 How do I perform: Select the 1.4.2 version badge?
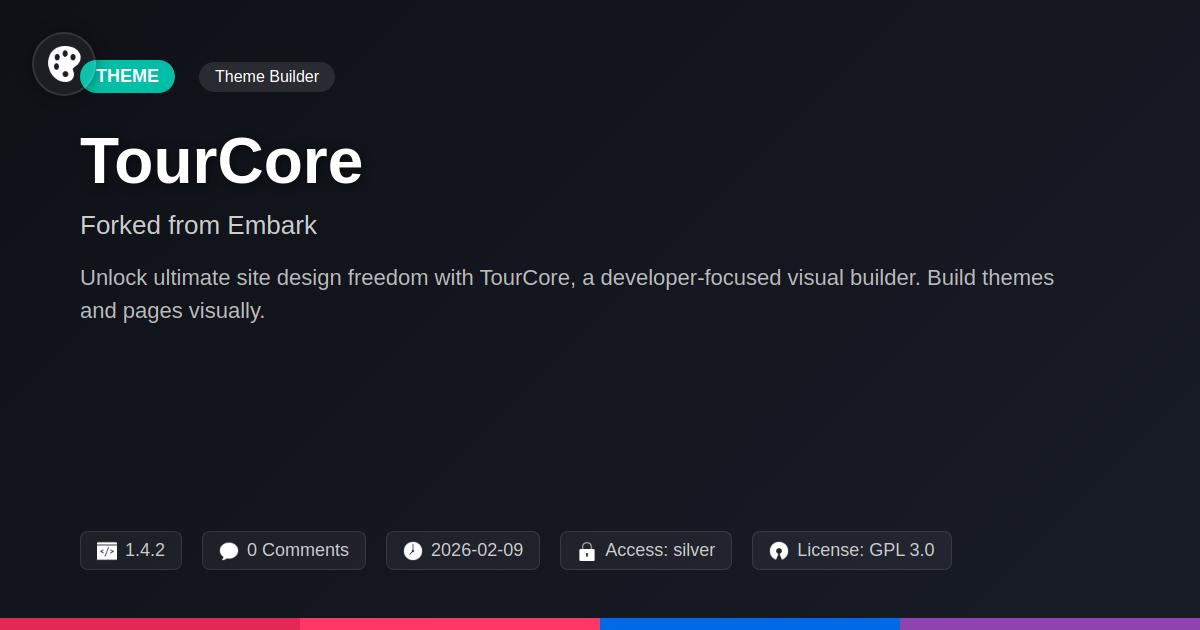131,550
